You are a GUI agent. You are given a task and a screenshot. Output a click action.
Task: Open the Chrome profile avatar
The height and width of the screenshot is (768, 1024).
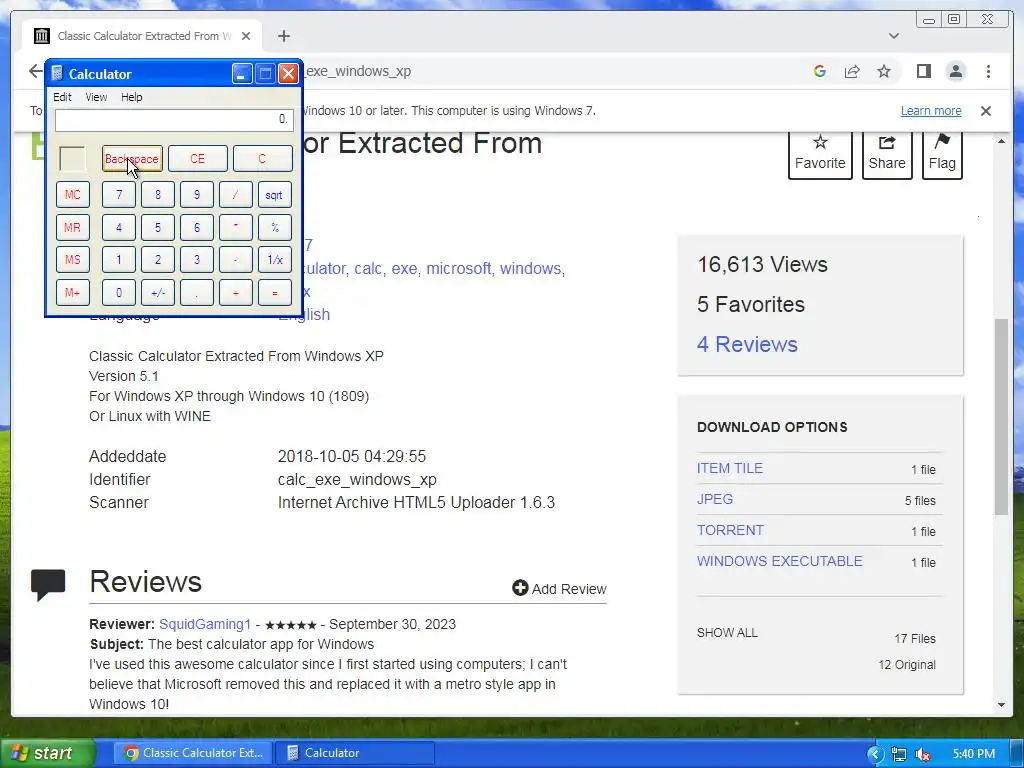[x=955, y=71]
